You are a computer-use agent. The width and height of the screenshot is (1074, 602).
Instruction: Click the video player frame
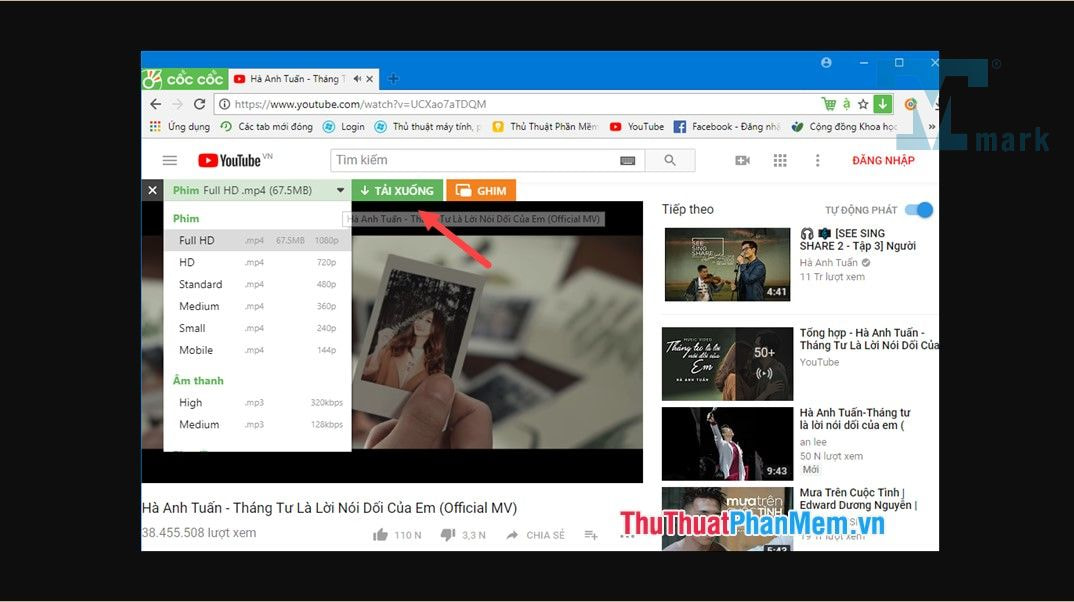pos(497,342)
